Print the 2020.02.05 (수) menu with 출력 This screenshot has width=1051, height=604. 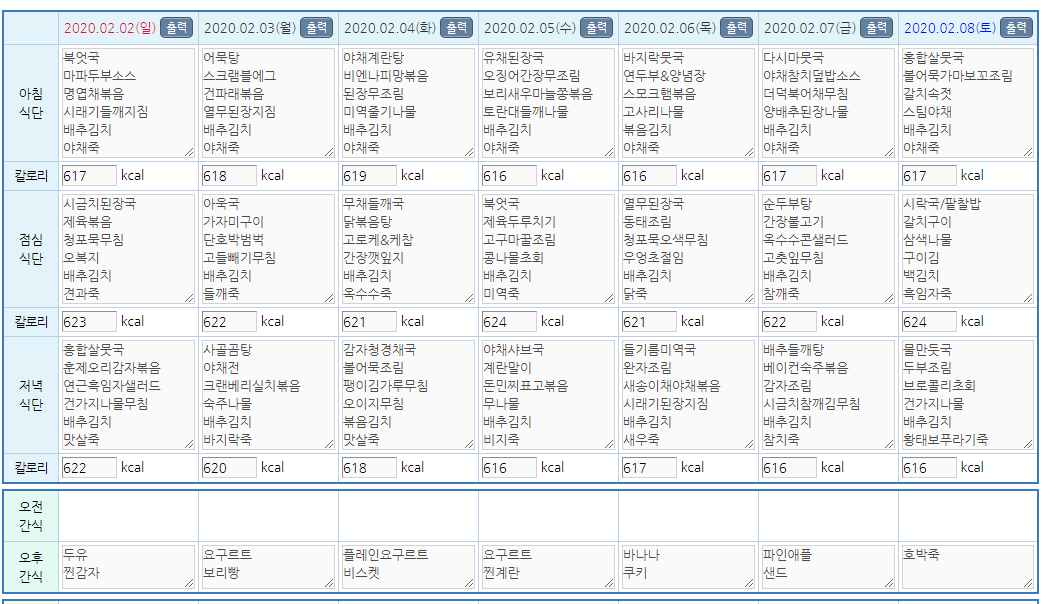click(x=596, y=27)
